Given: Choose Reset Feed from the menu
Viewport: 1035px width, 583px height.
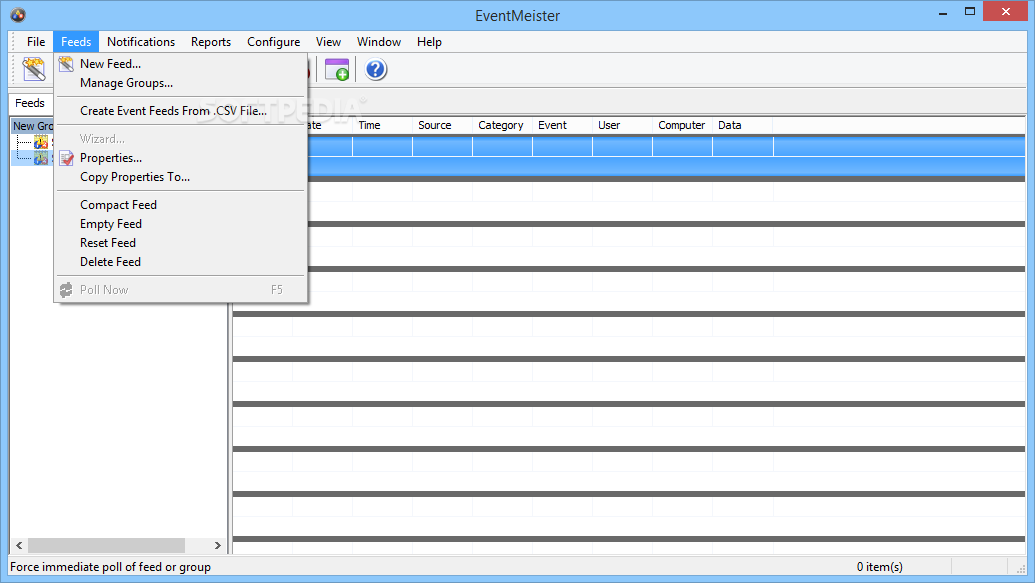Looking at the screenshot, I should tap(180, 243).
